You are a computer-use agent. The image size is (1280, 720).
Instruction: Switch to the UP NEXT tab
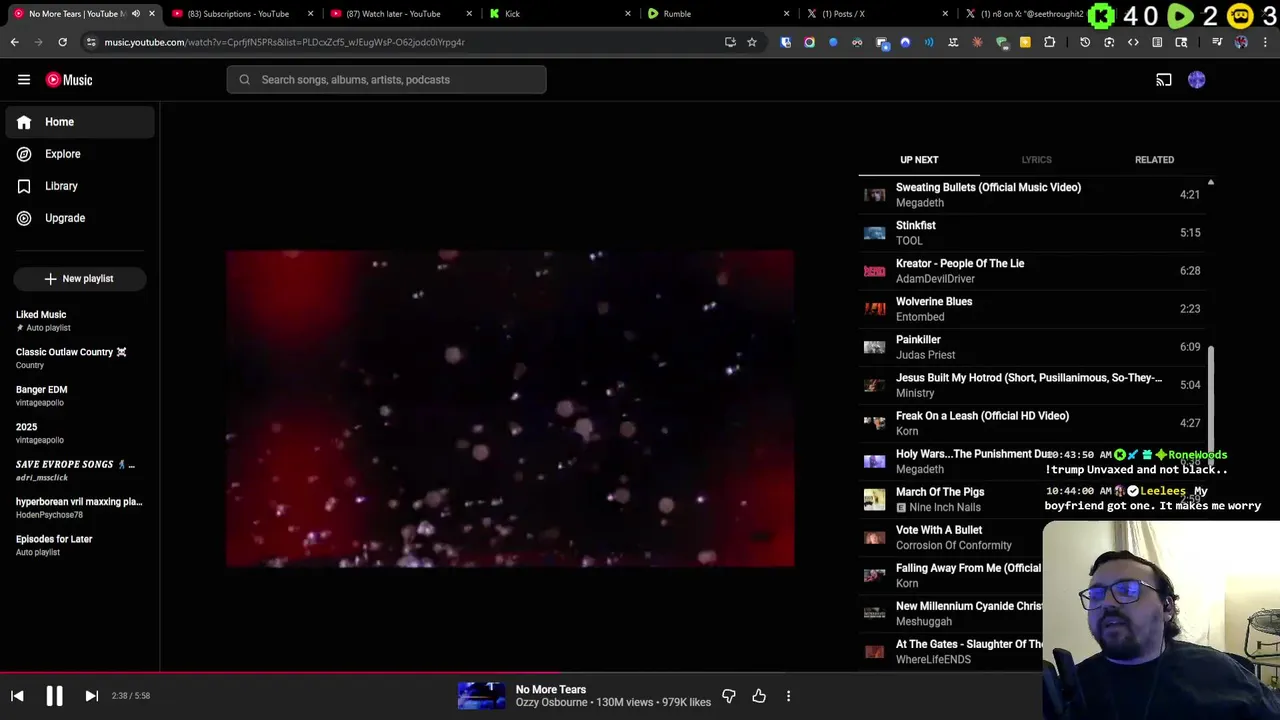pyautogui.click(x=919, y=160)
